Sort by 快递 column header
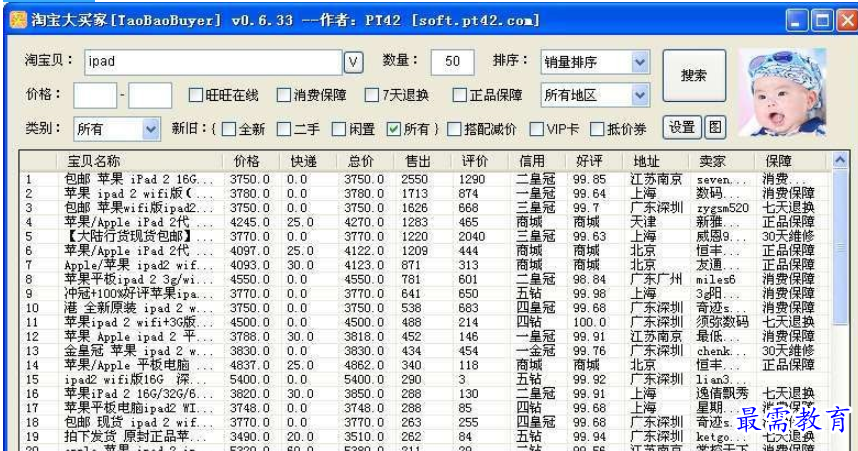Screen dimensions: 858x451 (x=309, y=161)
